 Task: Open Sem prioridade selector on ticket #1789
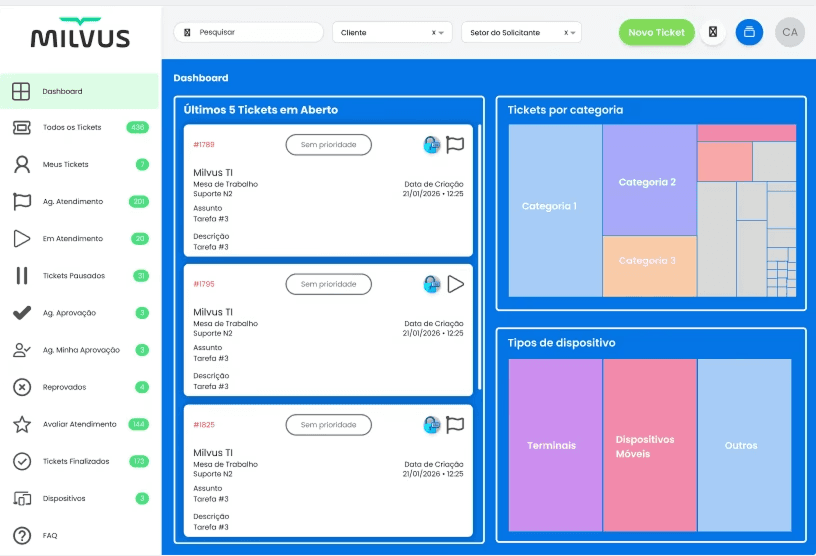tap(328, 145)
